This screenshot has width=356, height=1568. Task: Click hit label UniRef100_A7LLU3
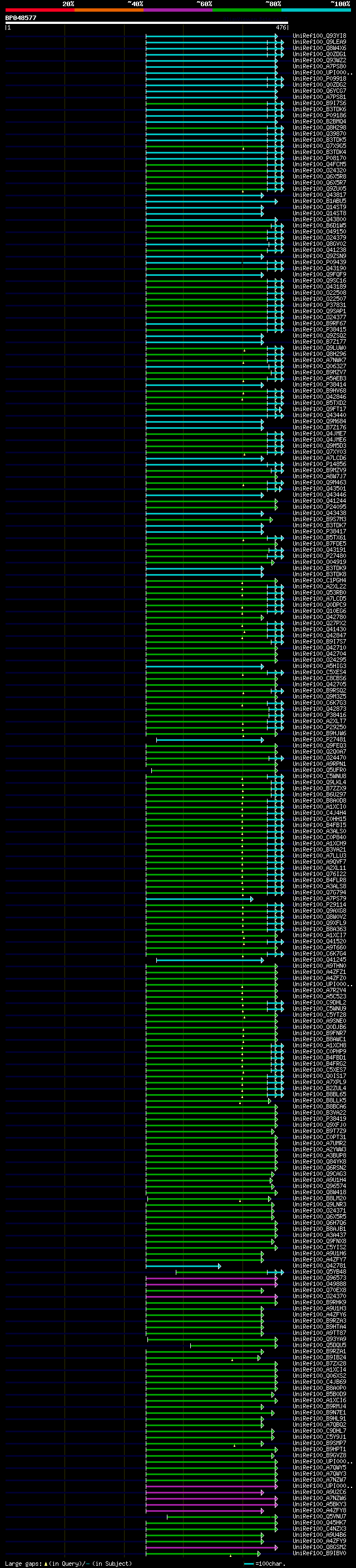pyautogui.click(x=319, y=856)
